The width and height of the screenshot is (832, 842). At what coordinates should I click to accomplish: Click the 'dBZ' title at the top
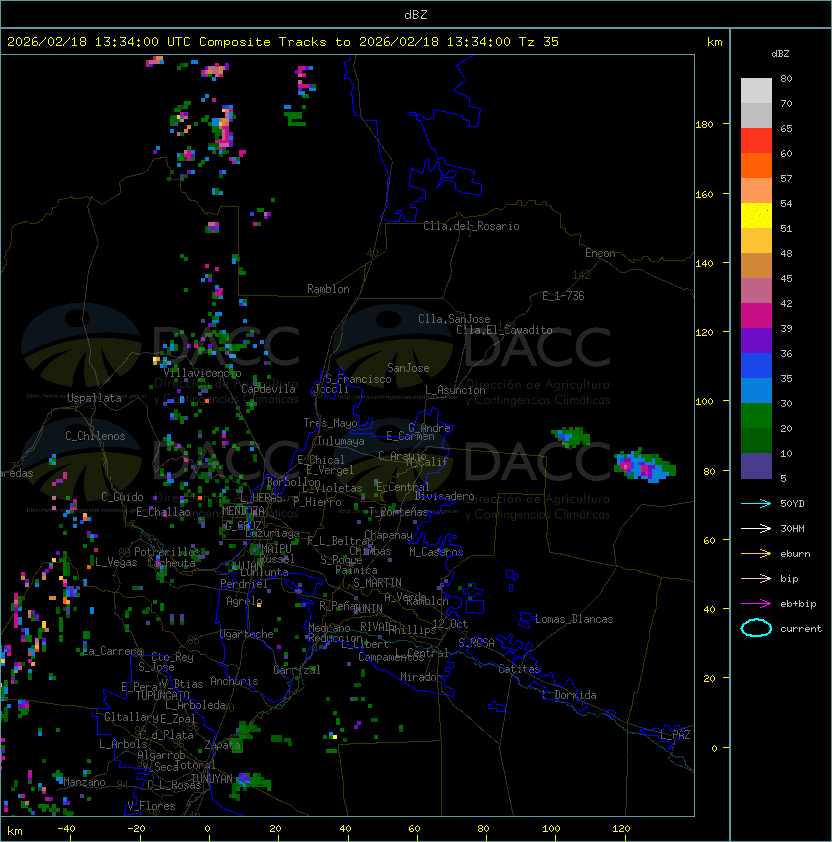pos(416,14)
